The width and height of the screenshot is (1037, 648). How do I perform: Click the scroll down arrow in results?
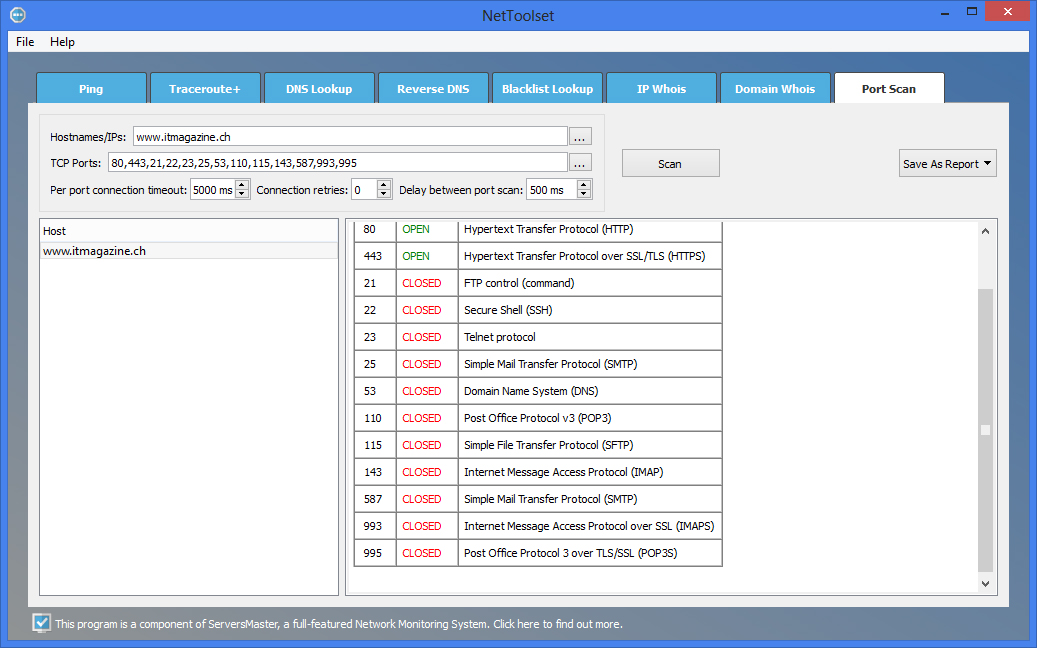[985, 583]
